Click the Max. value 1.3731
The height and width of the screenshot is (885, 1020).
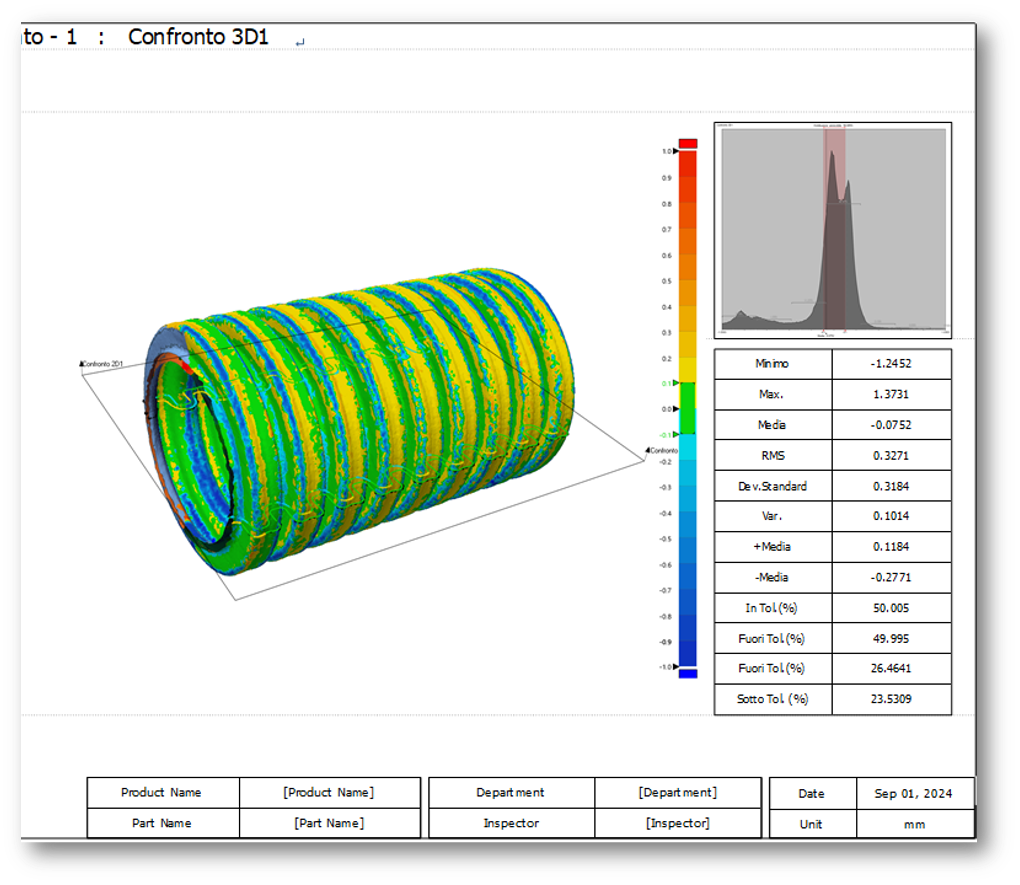click(x=890, y=395)
